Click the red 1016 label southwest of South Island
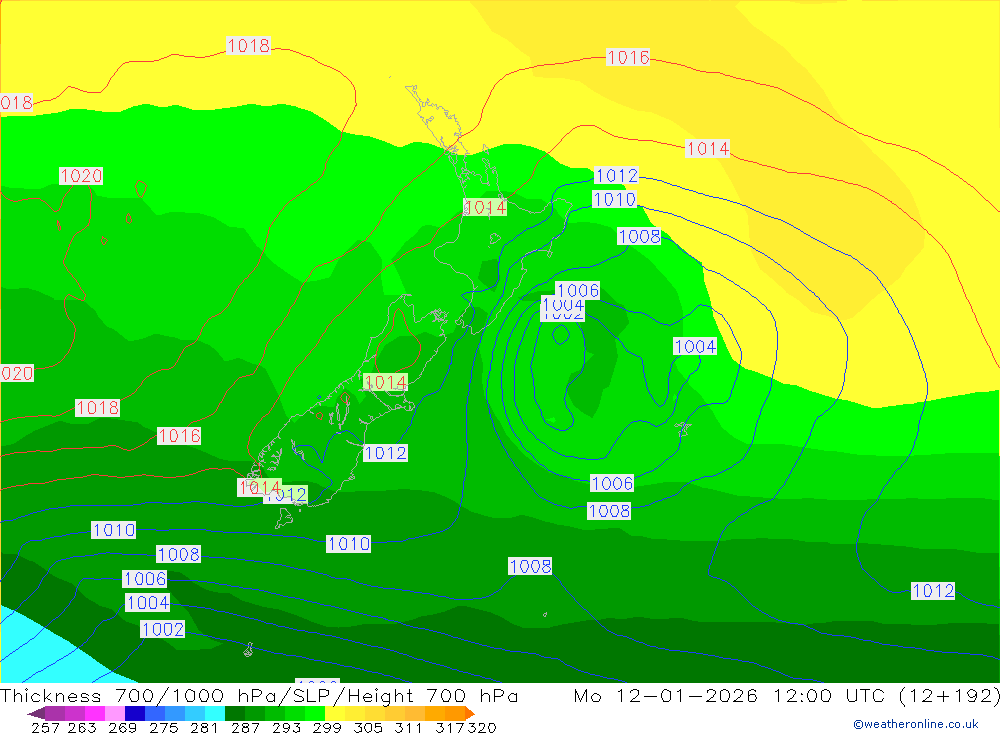The image size is (1000, 733). pyautogui.click(x=179, y=436)
